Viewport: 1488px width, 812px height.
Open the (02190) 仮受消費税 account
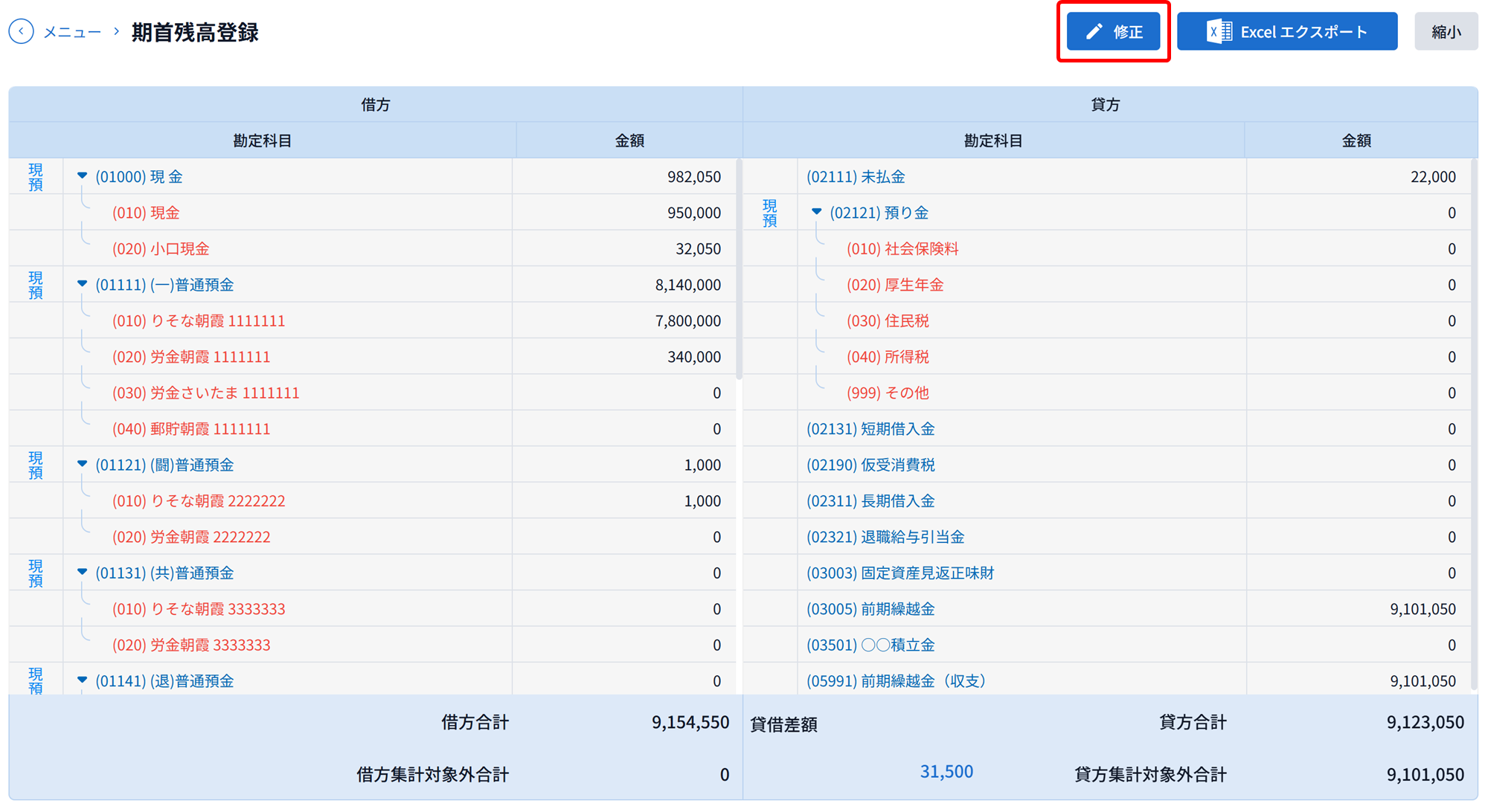871,465
